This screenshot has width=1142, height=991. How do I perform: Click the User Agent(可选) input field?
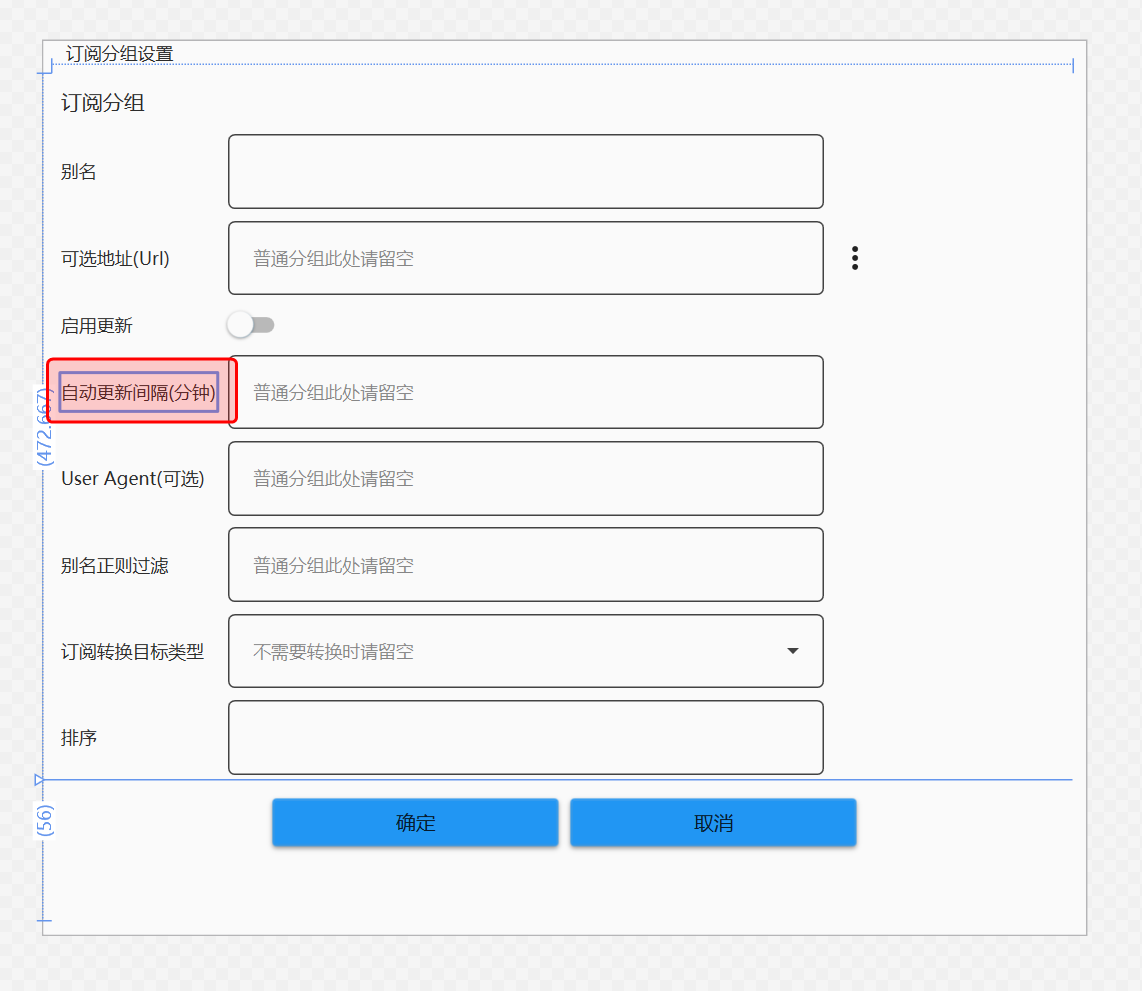click(525, 478)
